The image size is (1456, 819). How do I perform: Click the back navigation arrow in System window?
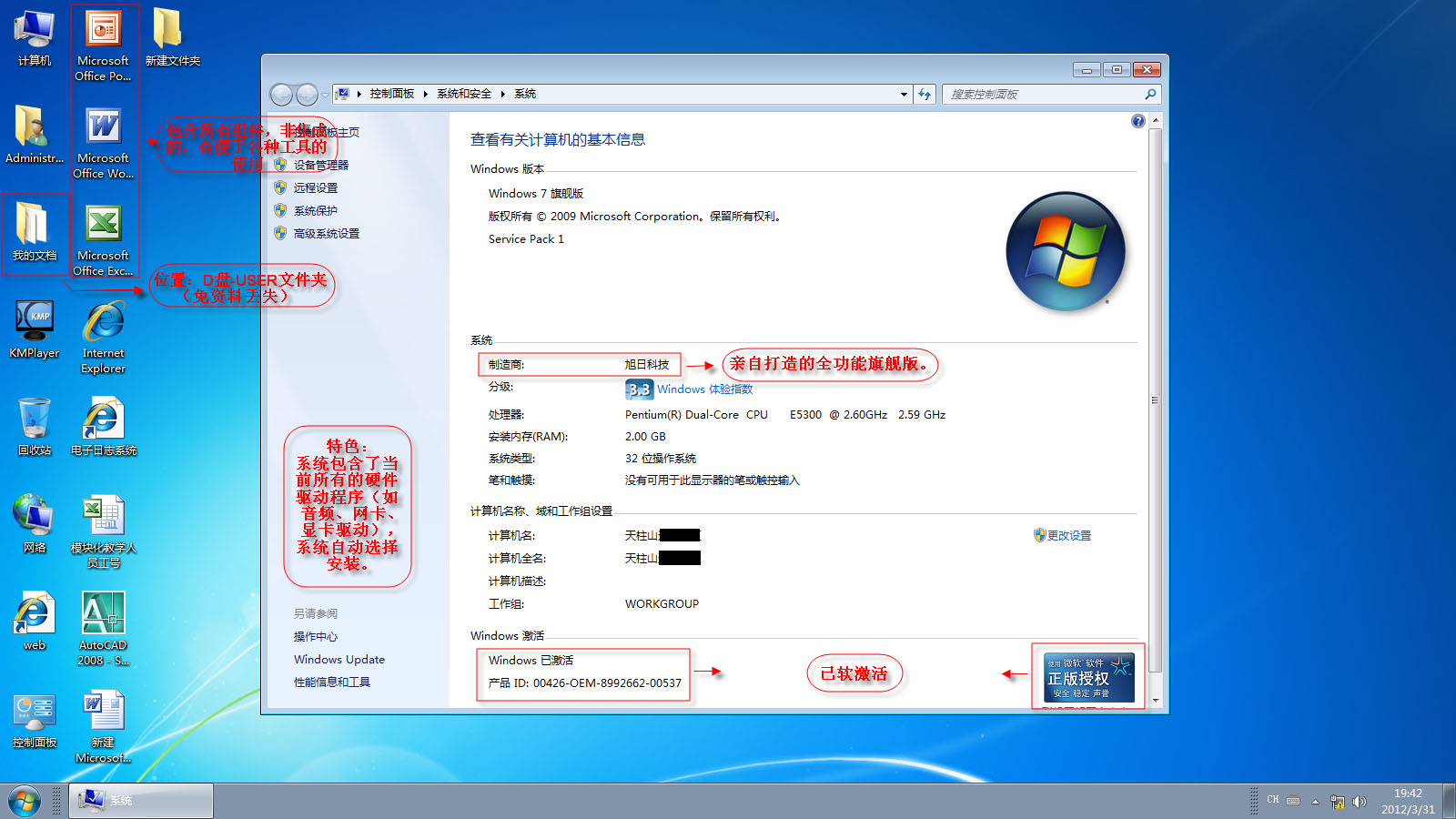click(281, 95)
